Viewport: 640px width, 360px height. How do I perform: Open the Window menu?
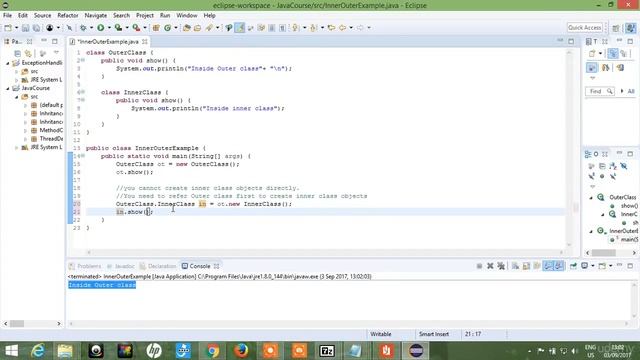coord(187,16)
